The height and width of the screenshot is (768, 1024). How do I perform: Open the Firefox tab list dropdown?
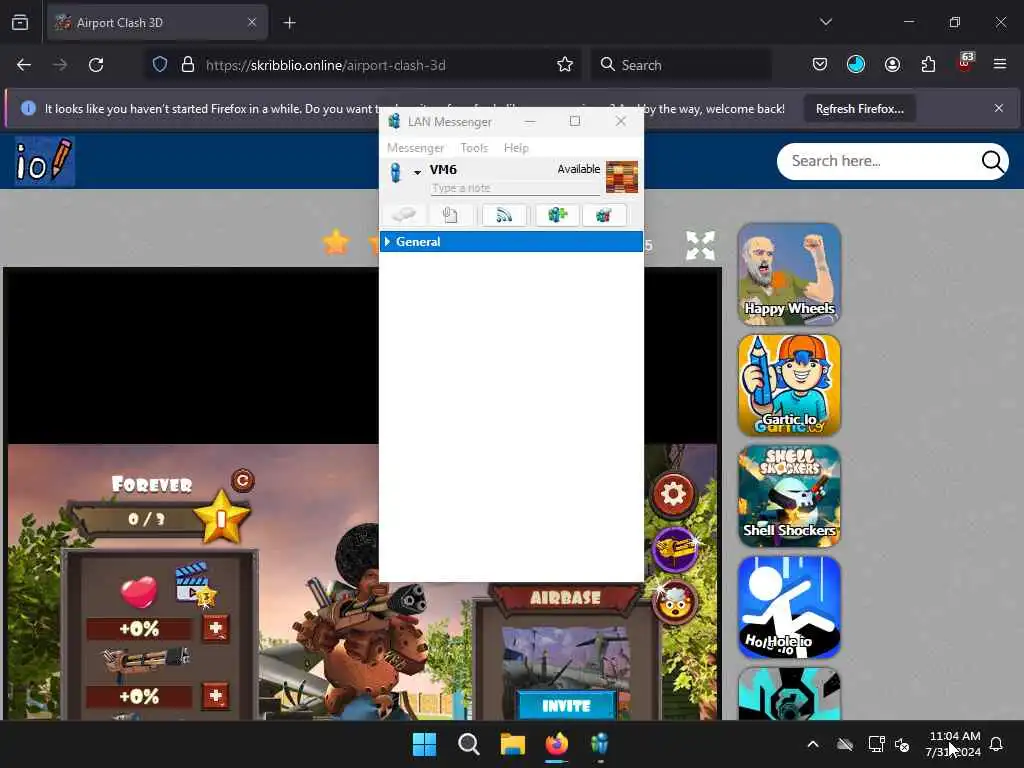825,22
